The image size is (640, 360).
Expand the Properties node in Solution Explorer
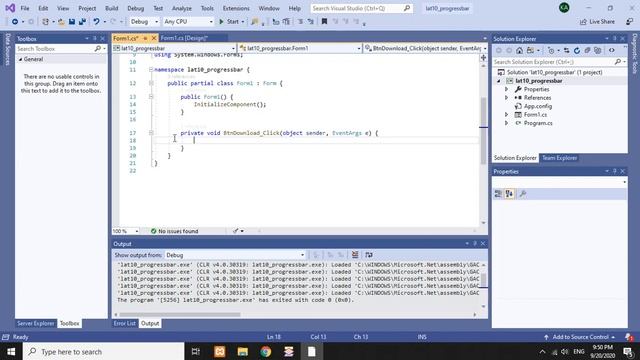pos(507,89)
